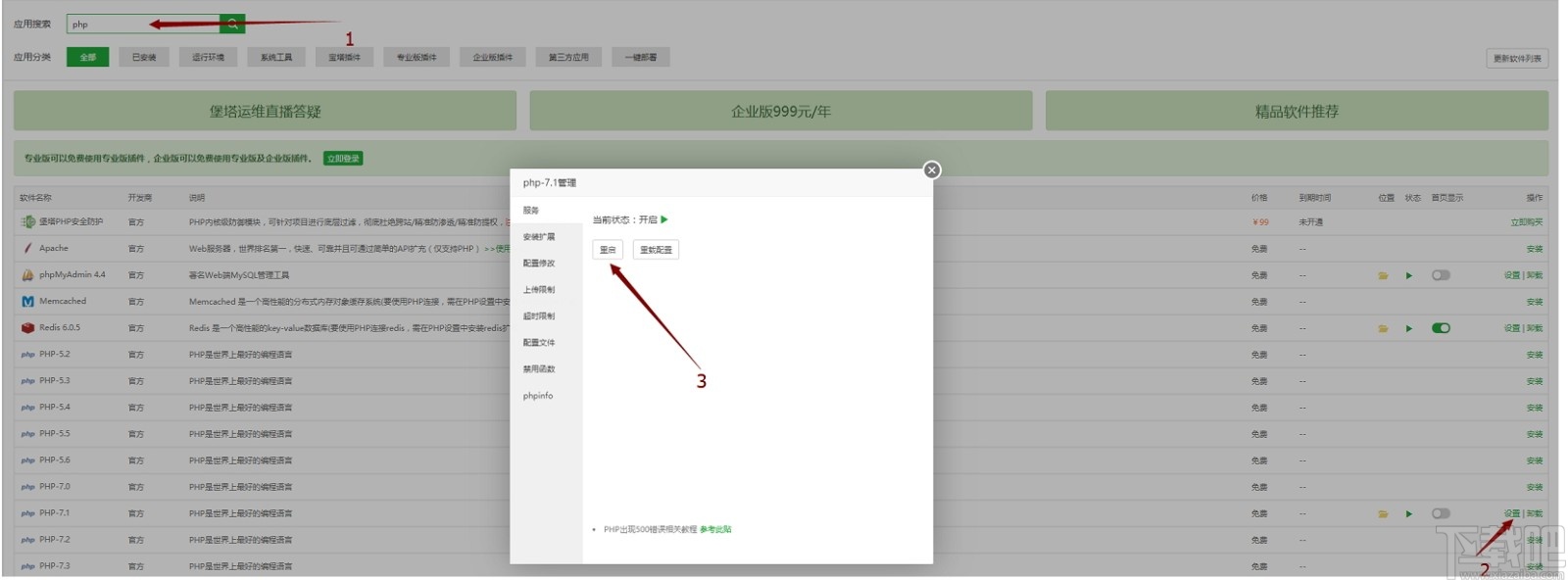1568x580 pixels.
Task: Click the PHP-7.3 software name
Action: pyautogui.click(x=55, y=566)
